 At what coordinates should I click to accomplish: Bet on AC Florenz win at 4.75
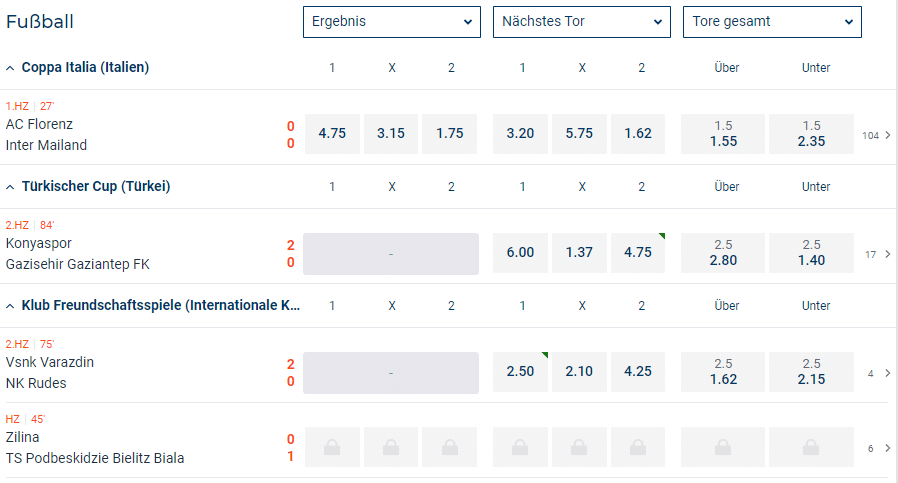point(331,134)
